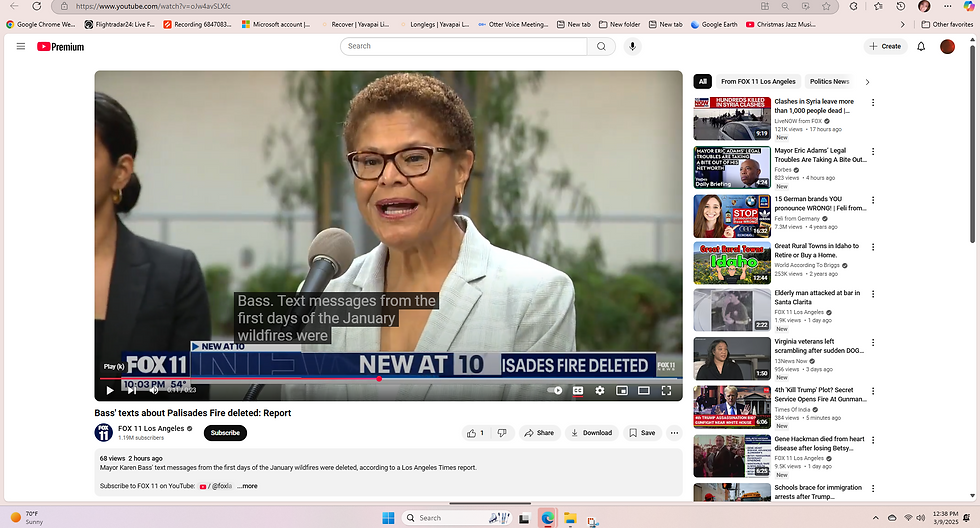Skip to next video
The image size is (980, 528).
pos(132,391)
